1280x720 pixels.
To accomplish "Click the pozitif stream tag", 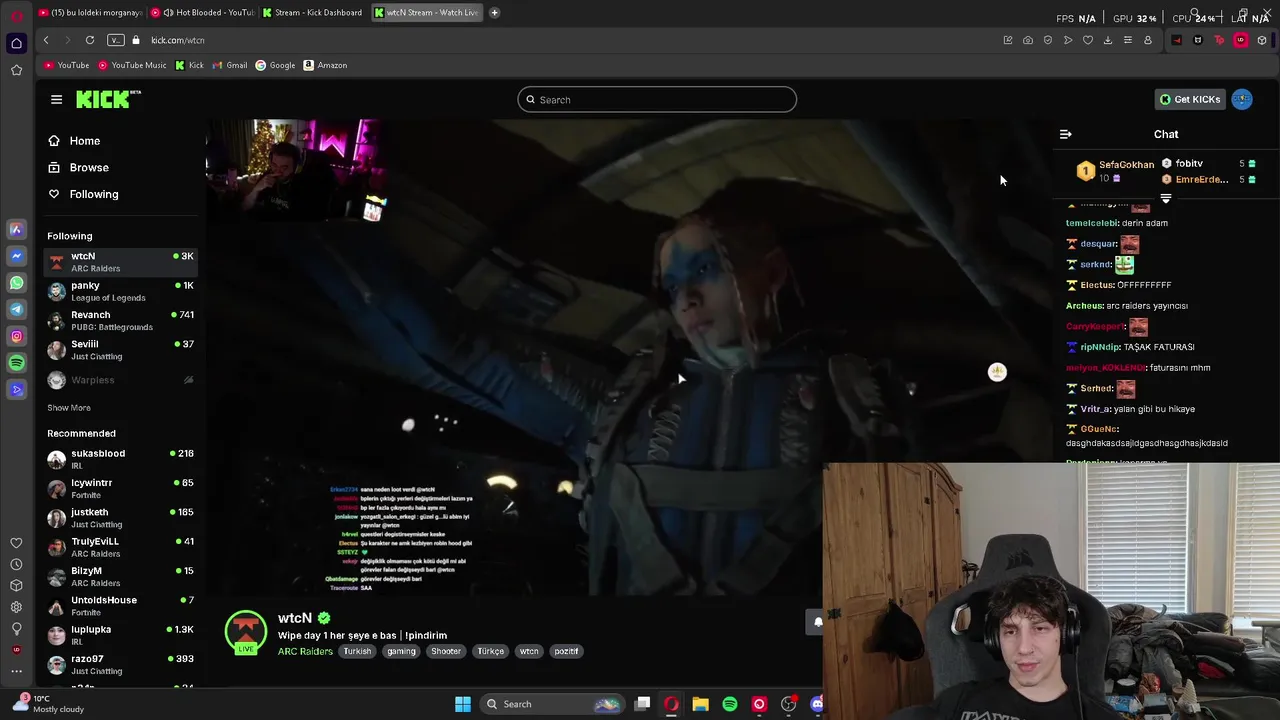I will tap(566, 651).
